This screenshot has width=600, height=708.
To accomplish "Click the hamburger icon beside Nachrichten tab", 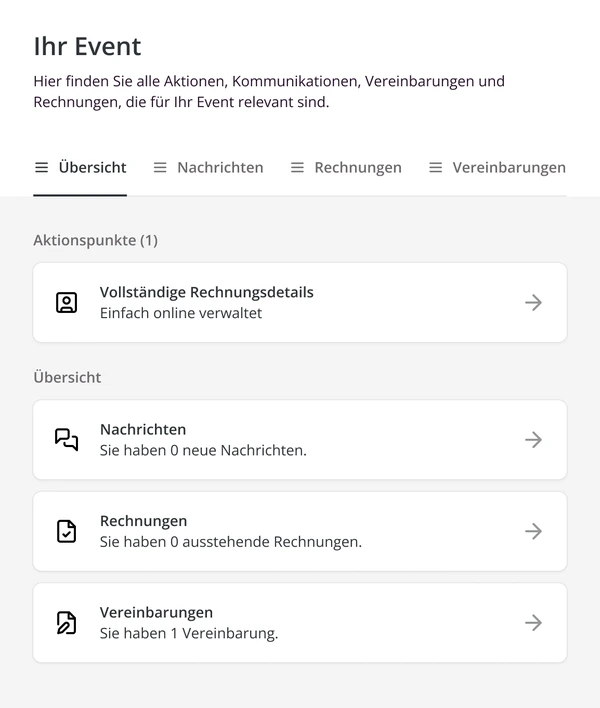I will (160, 168).
